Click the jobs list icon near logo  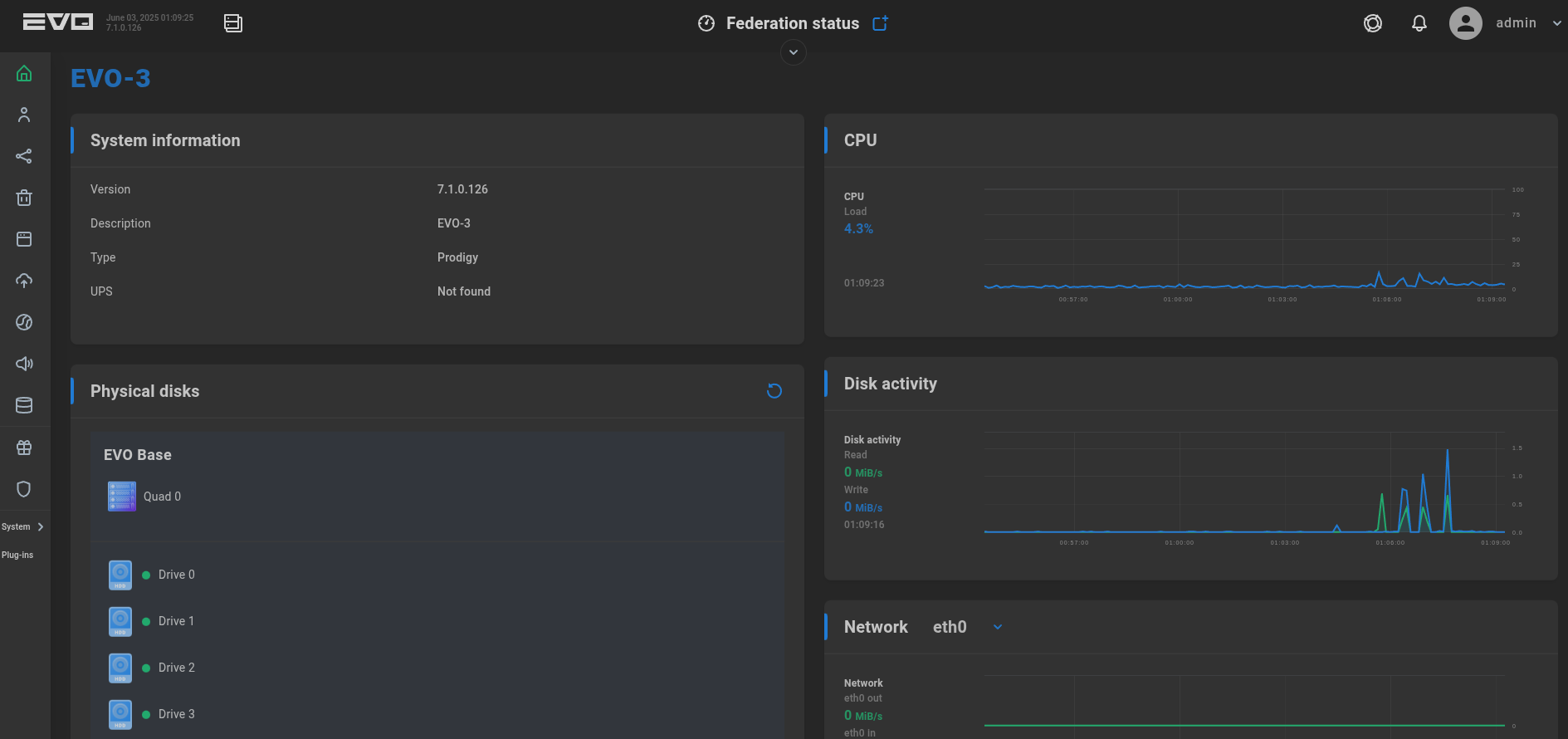(x=233, y=23)
